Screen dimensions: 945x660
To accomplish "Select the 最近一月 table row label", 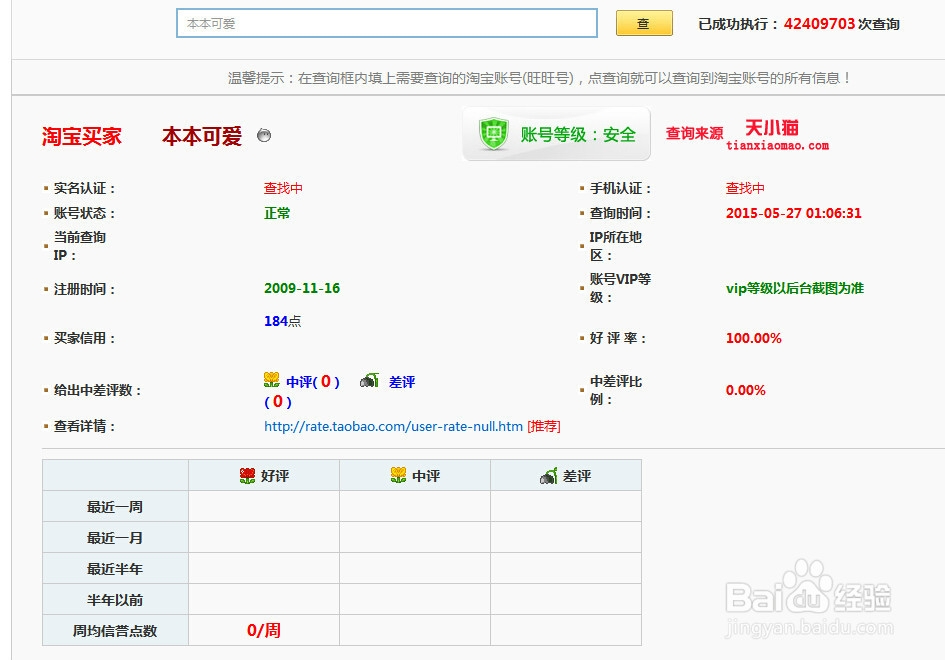I will click(115, 538).
